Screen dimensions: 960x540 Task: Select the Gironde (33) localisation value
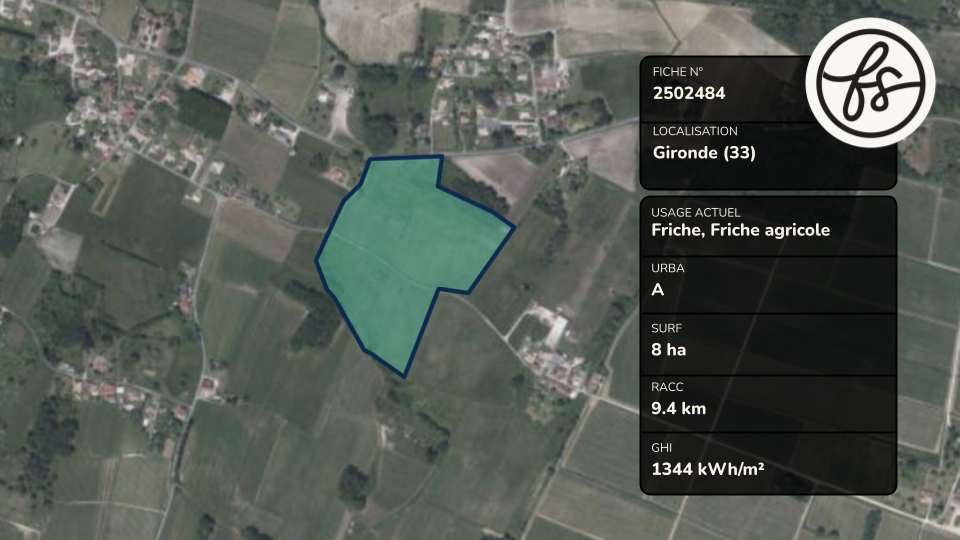704,153
